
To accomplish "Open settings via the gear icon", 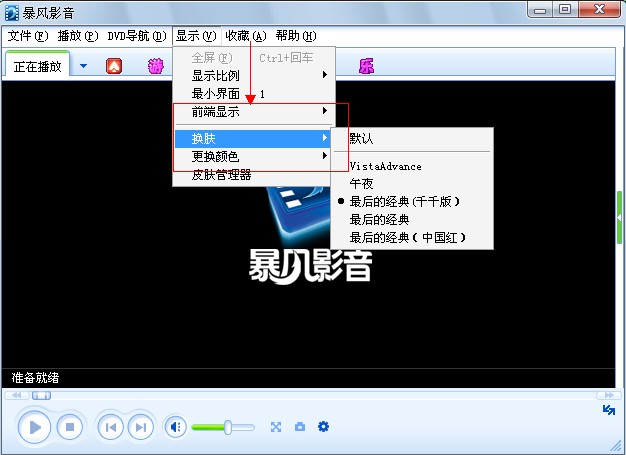I will coord(323,427).
